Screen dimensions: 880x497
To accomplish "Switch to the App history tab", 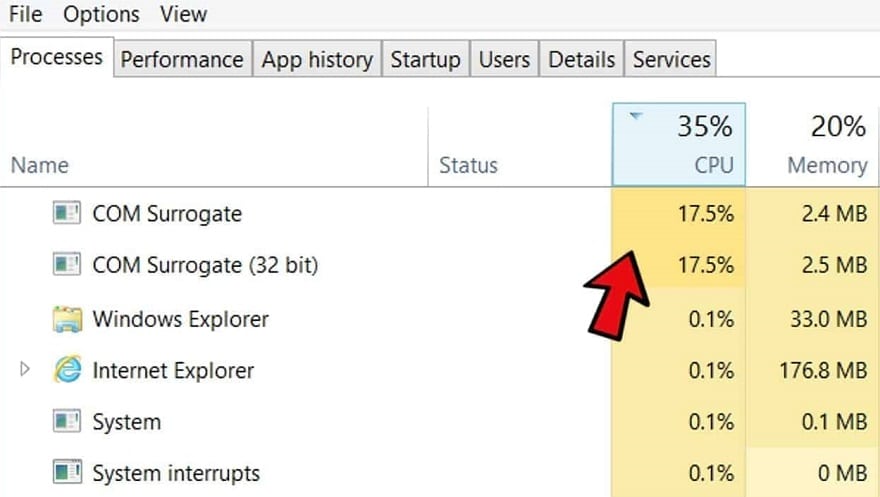I will 317,59.
